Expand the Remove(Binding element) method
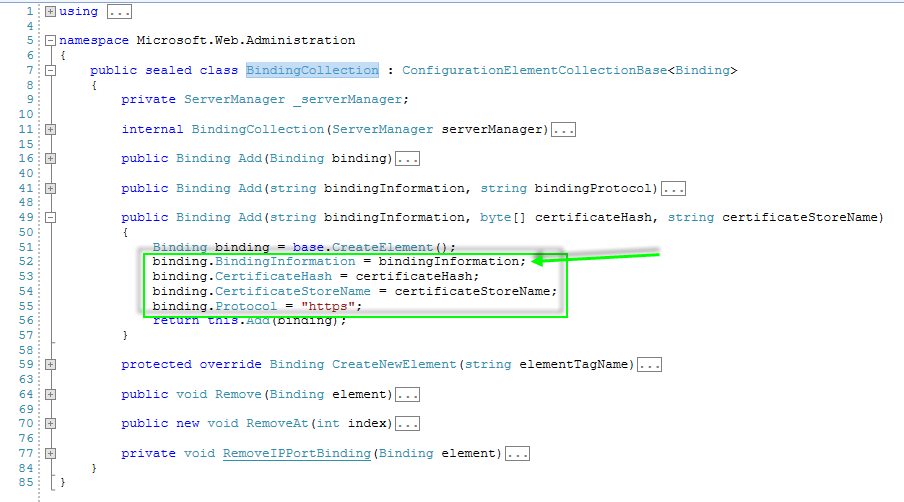This screenshot has height=502, width=904. tap(50, 394)
